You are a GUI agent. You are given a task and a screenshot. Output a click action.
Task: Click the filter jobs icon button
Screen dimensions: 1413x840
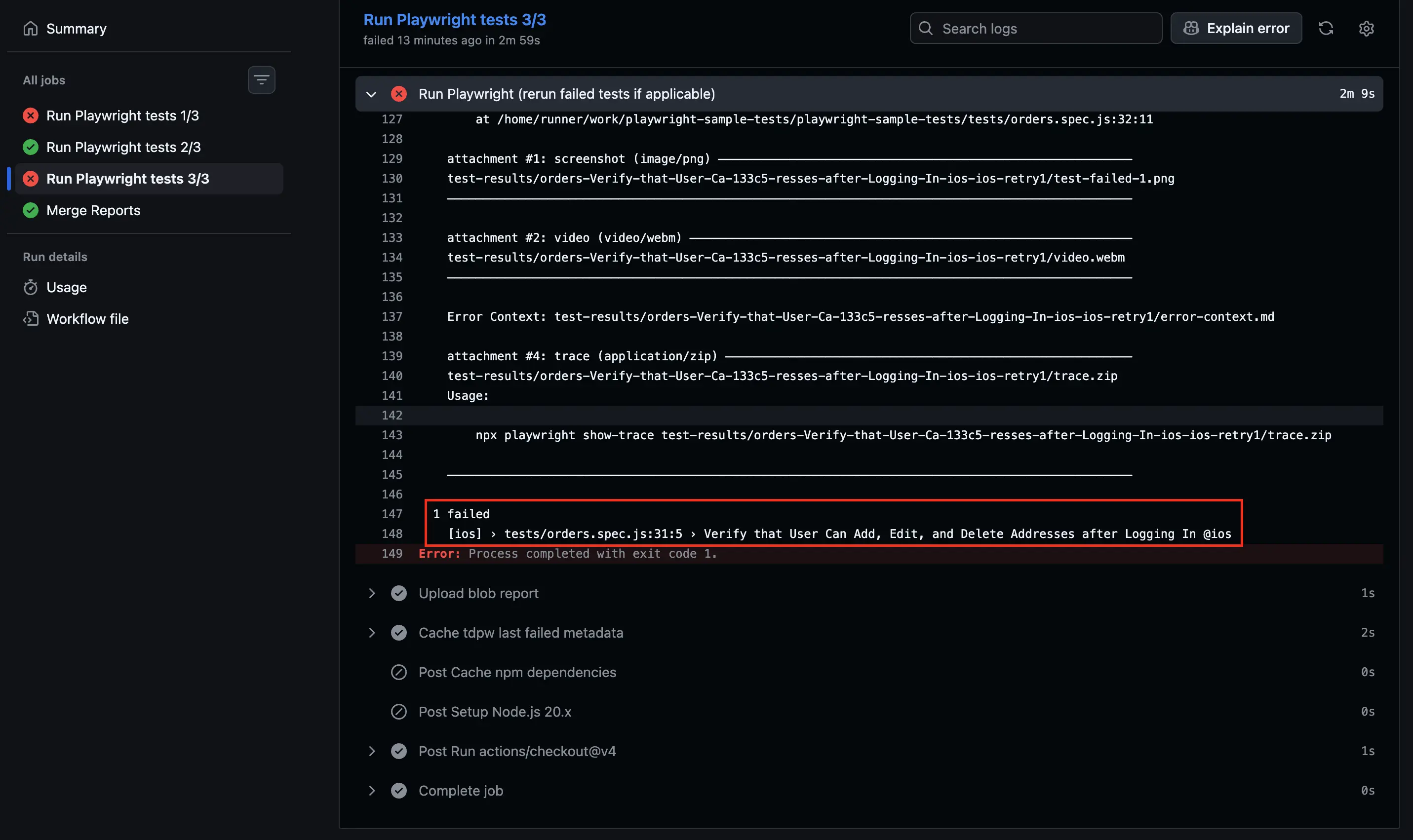(261, 80)
